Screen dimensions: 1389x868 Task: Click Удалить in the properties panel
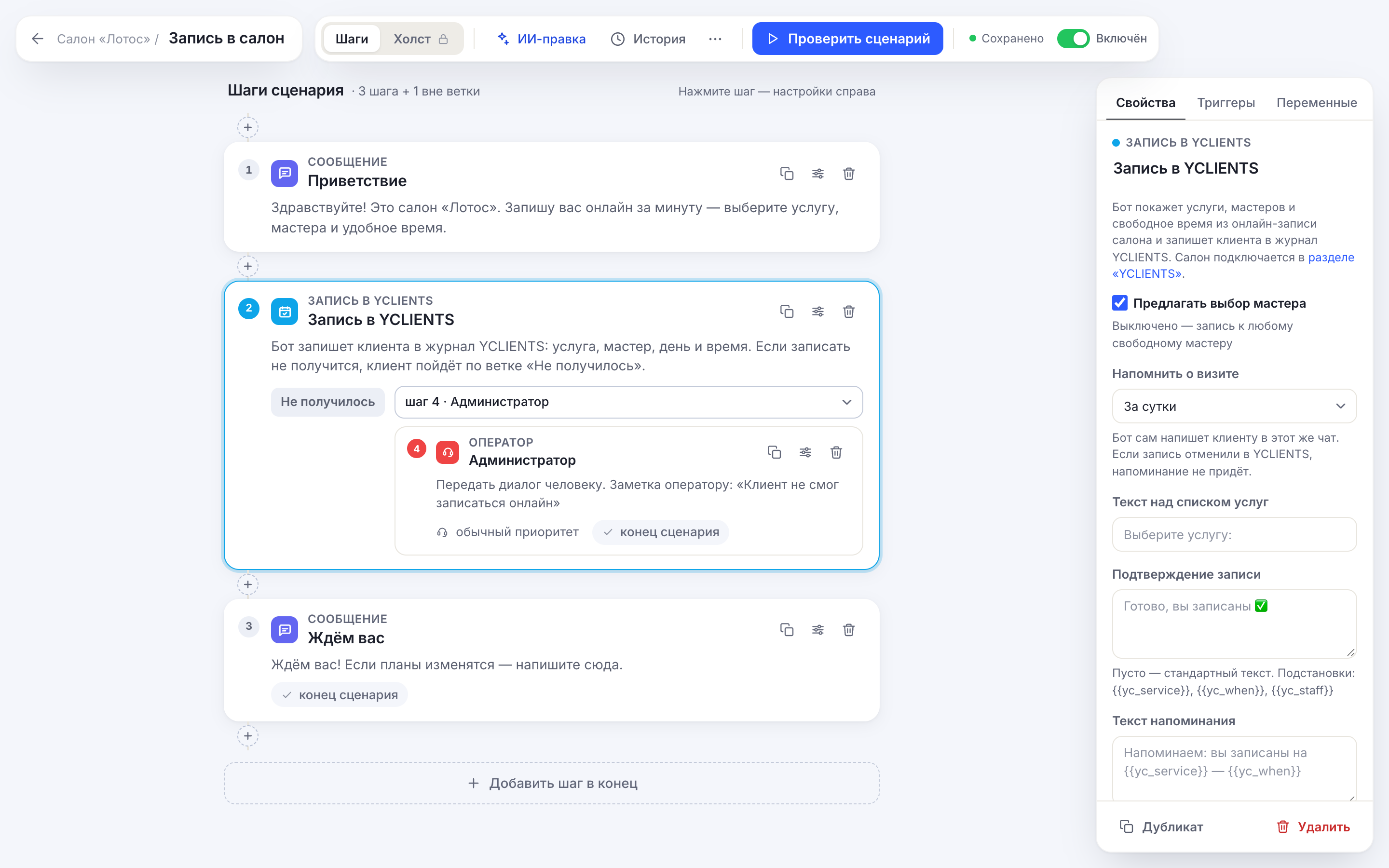[1313, 827]
